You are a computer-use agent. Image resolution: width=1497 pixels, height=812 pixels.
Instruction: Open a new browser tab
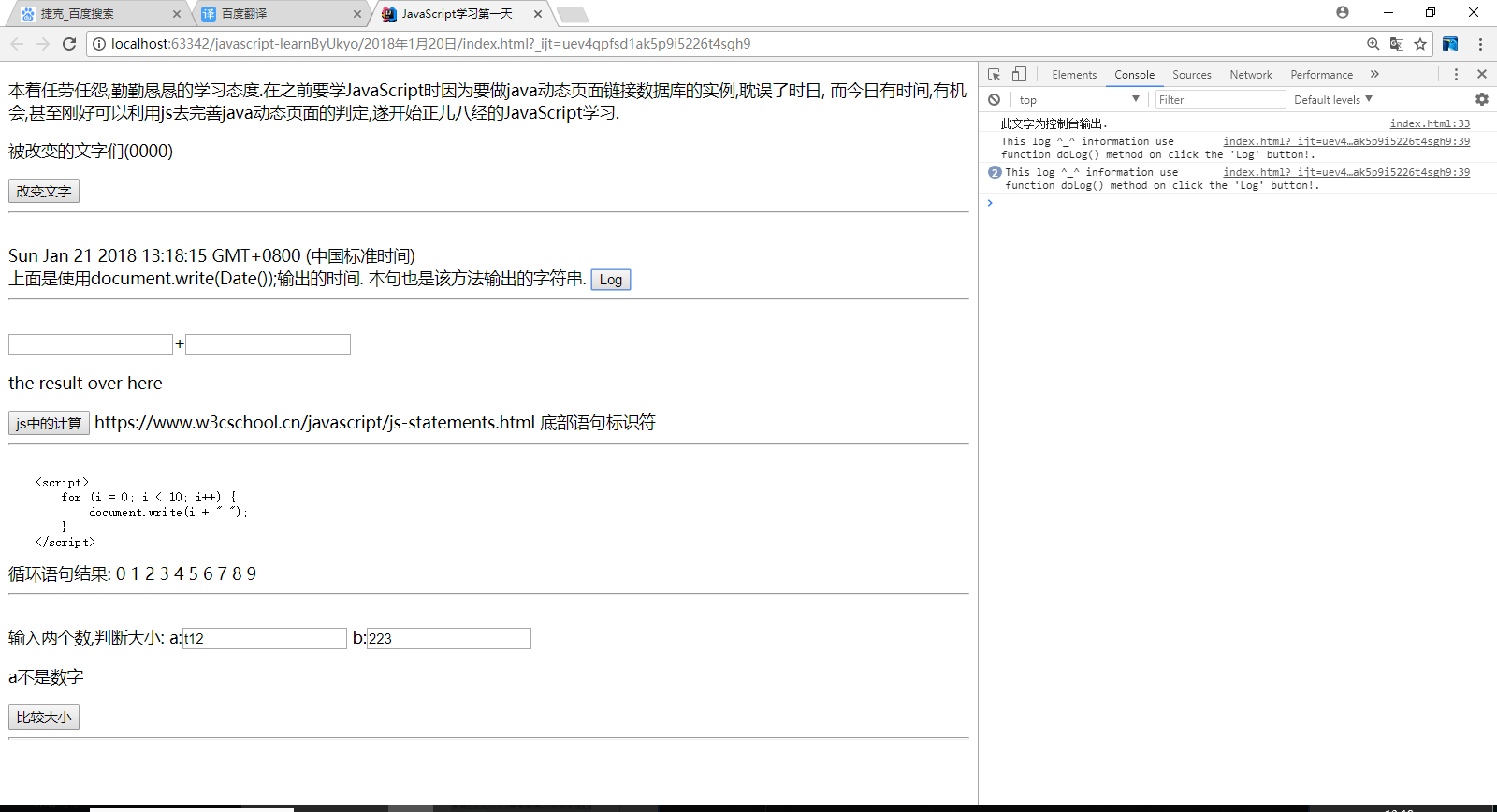[x=572, y=14]
